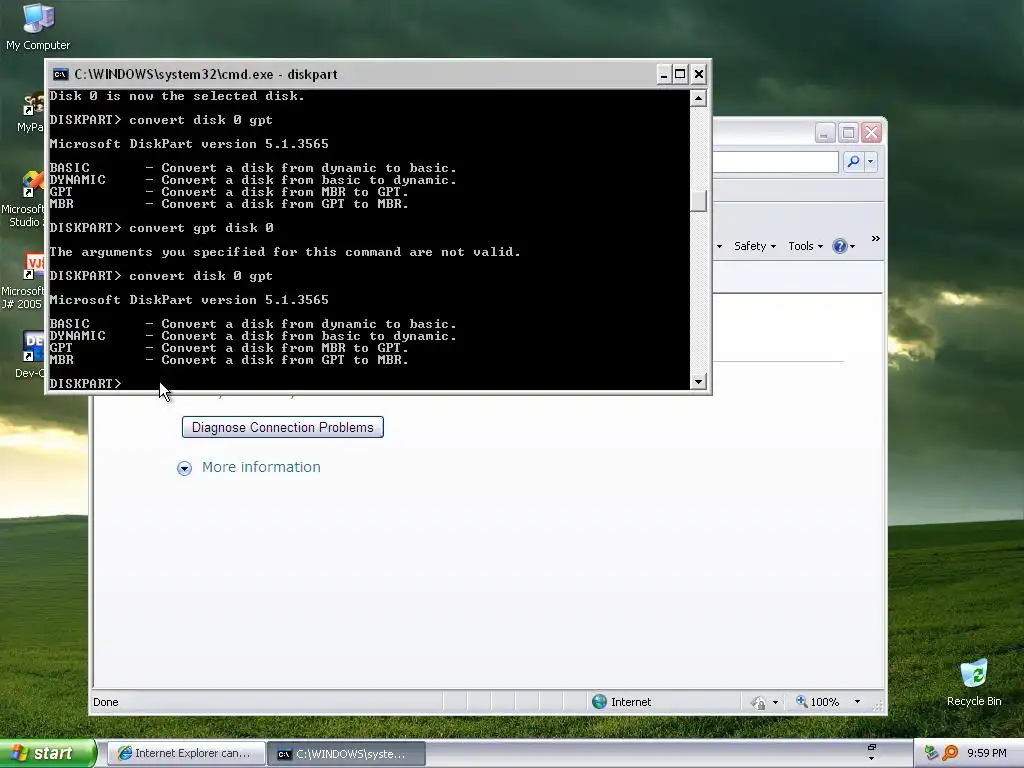Click the cmd.exe system menu icon in title bar
This screenshot has width=1024, height=768.
(61, 74)
